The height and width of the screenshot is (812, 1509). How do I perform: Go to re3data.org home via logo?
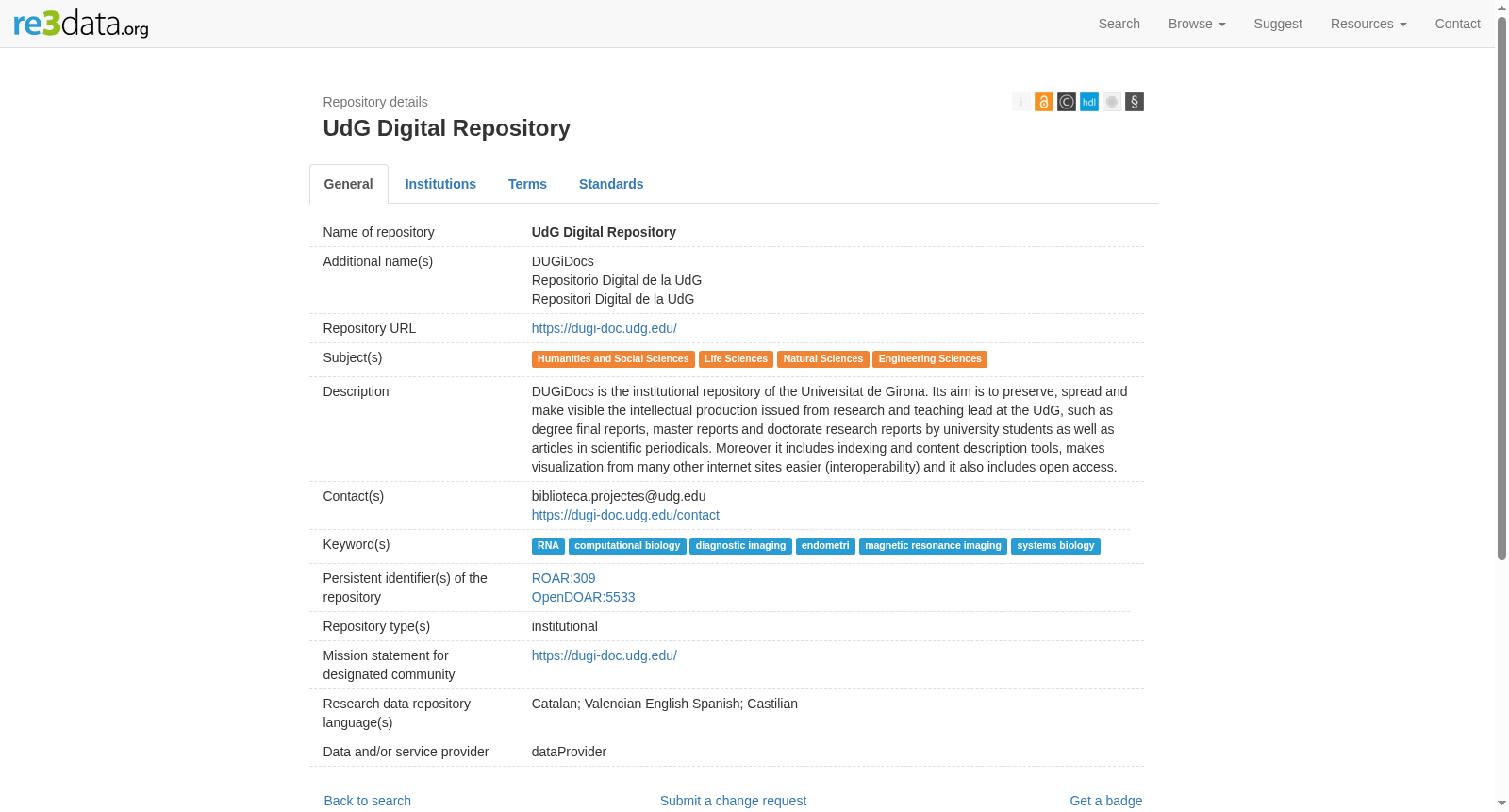pyautogui.click(x=81, y=24)
